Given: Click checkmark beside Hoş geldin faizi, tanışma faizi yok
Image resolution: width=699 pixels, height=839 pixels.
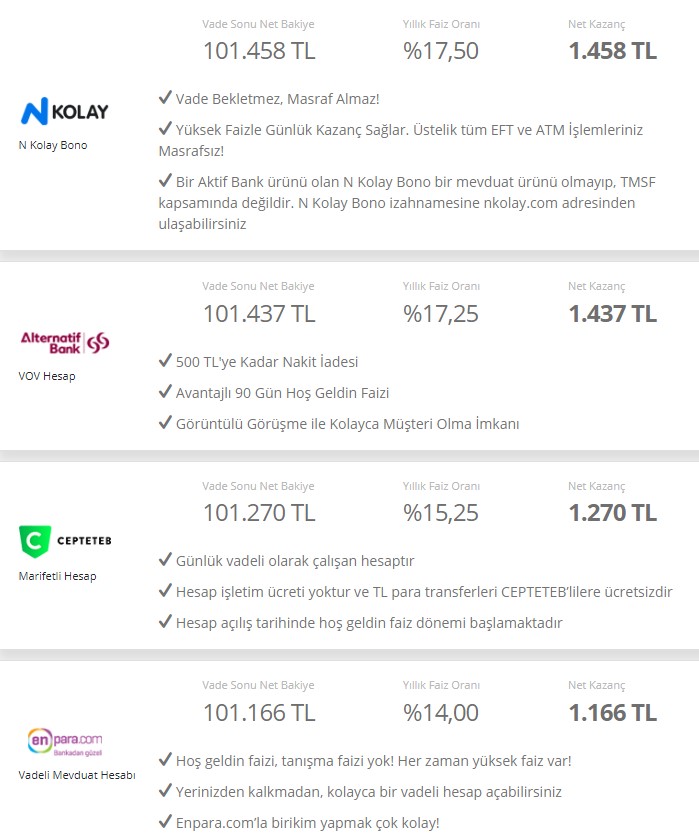Looking at the screenshot, I should pyautogui.click(x=165, y=759).
